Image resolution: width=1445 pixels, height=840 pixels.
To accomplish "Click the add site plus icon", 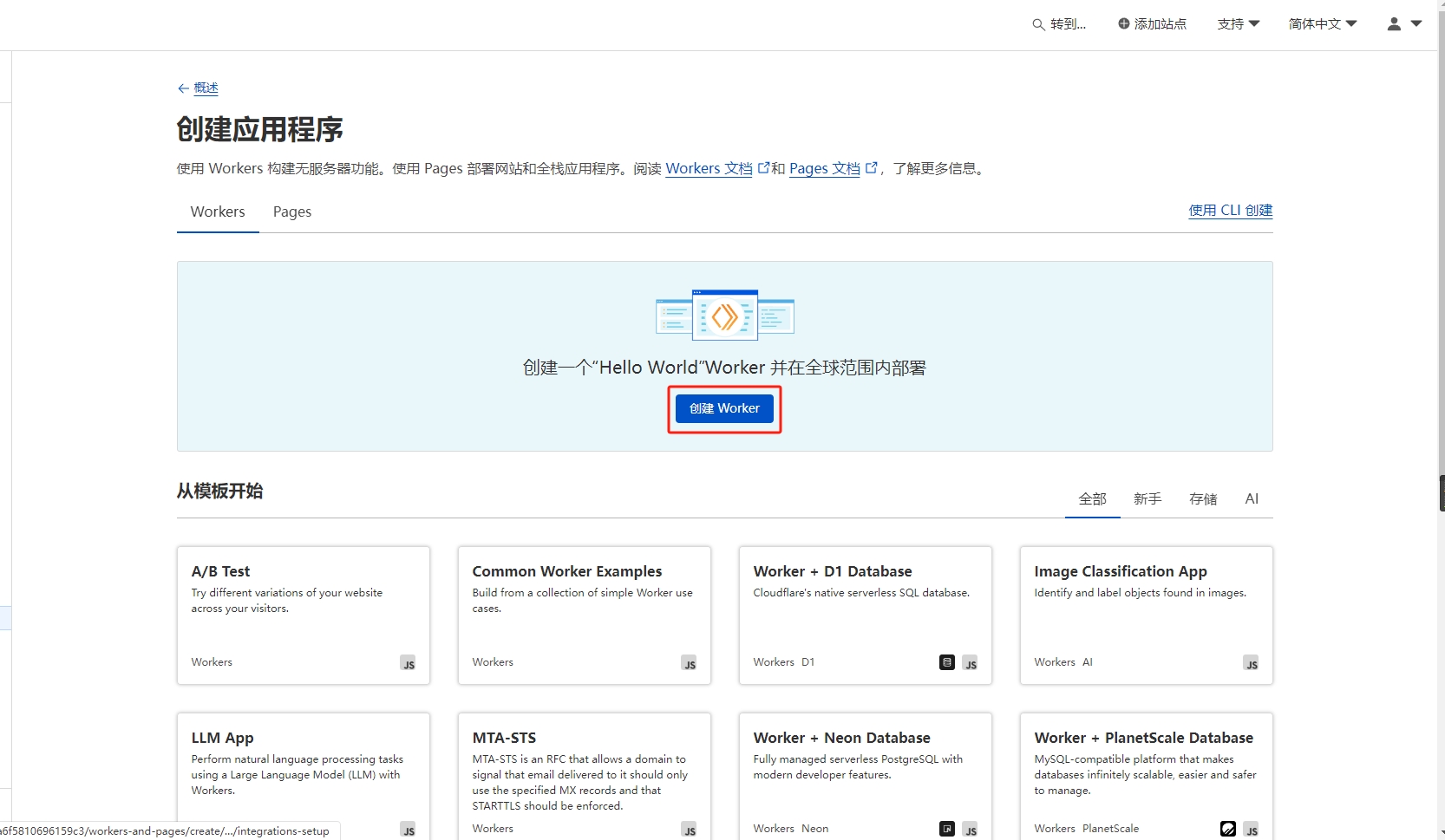I will tap(1124, 23).
